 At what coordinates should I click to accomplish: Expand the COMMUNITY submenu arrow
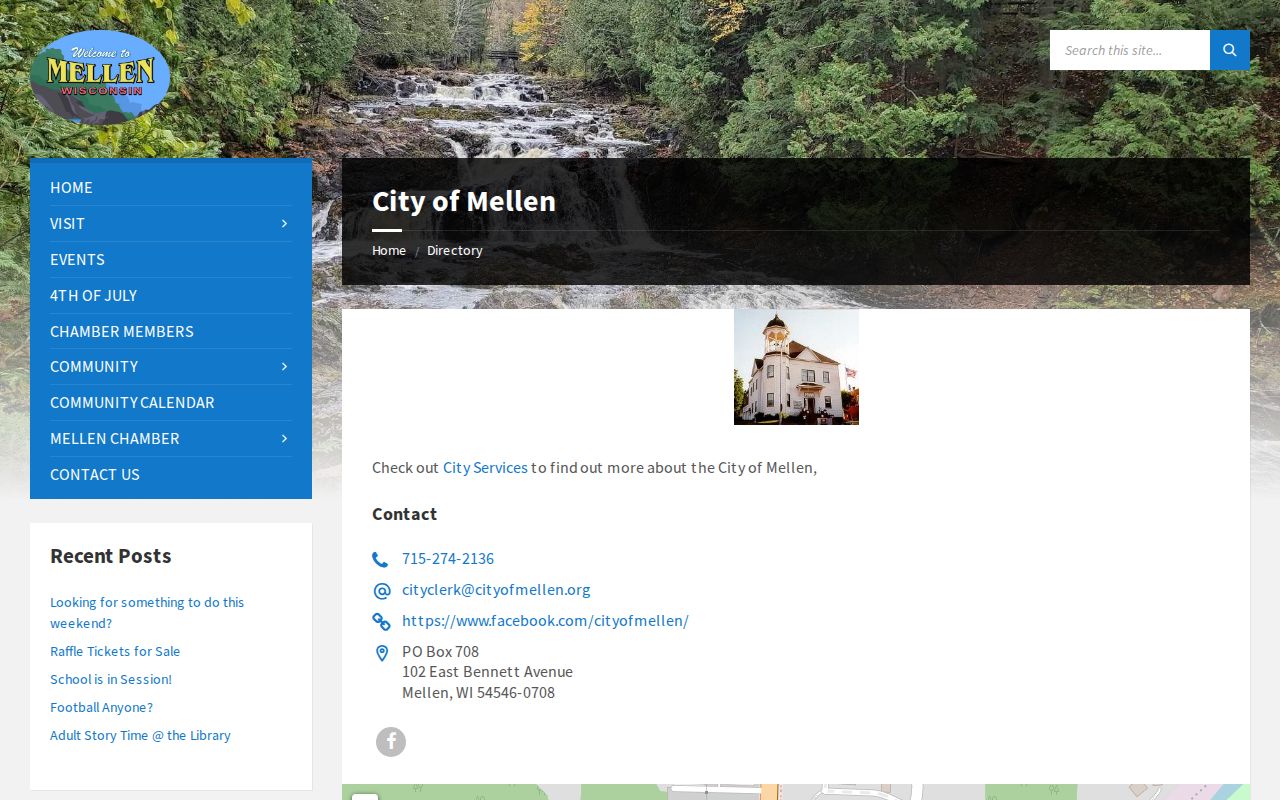284,366
